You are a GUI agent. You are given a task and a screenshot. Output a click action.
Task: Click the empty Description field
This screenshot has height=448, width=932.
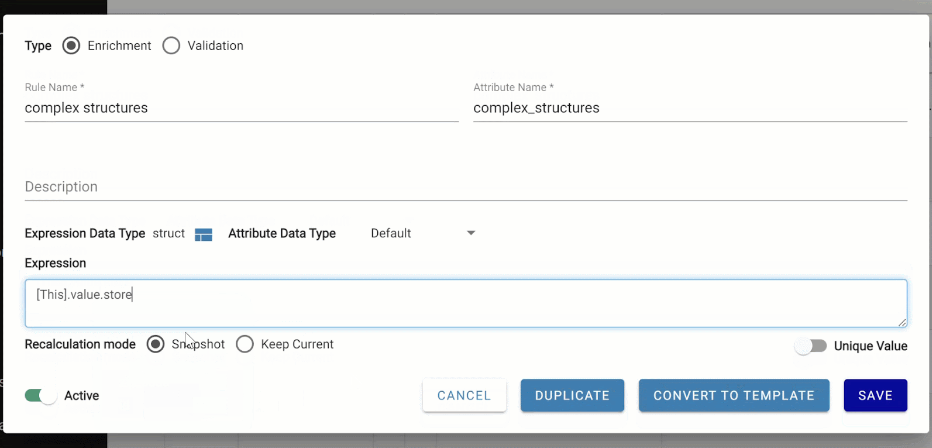[x=465, y=187]
